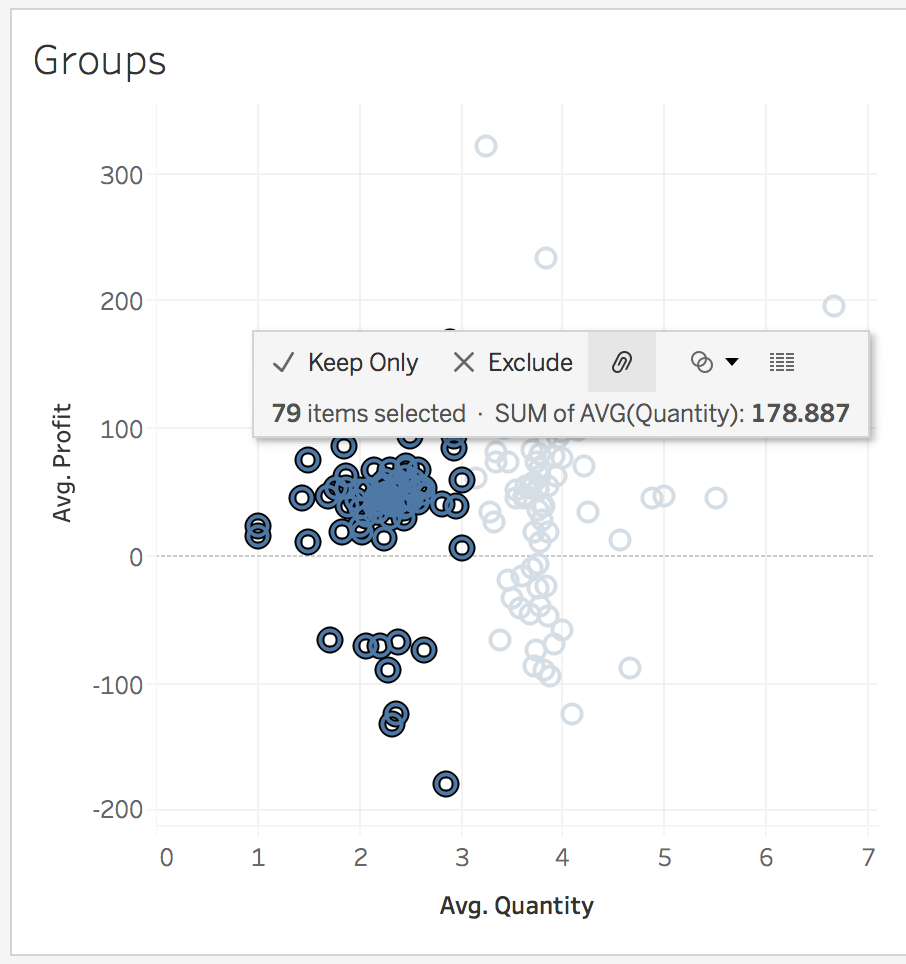Click the Groups sheet title
This screenshot has height=964, width=906.
click(100, 61)
